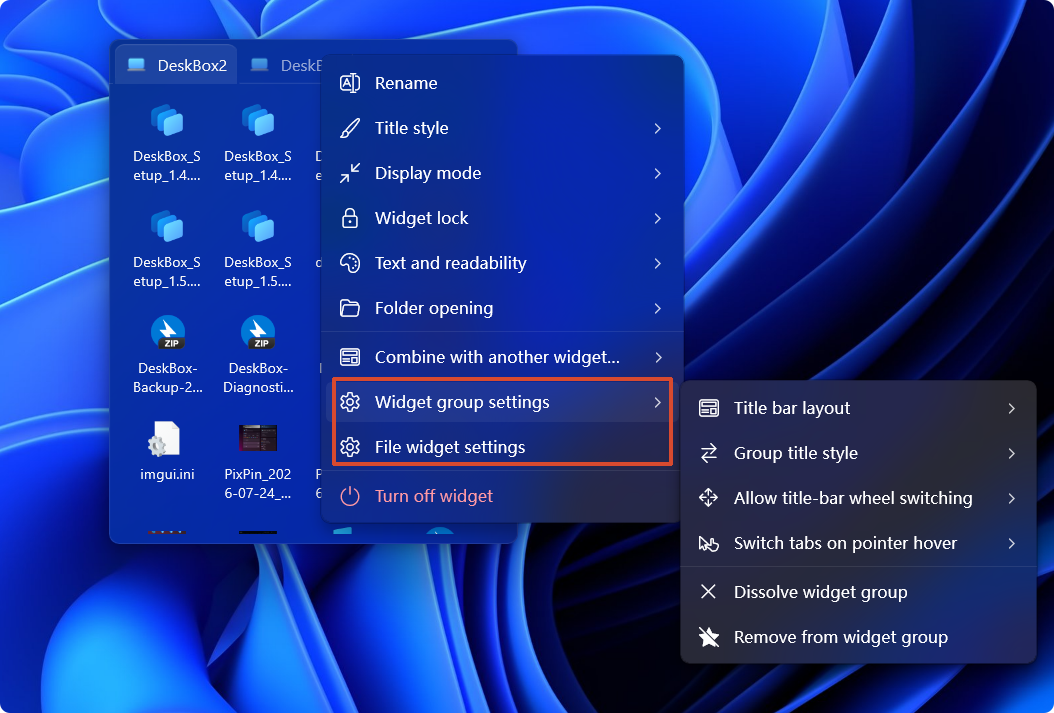Expand the Folder opening submenu arrow
Viewport: 1054px width, 713px height.
(x=657, y=308)
